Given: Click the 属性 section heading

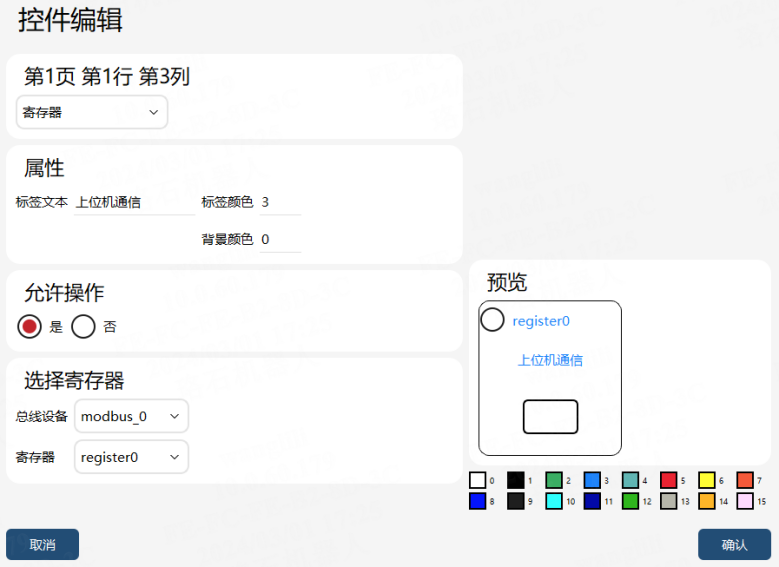Looking at the screenshot, I should click(x=44, y=168).
